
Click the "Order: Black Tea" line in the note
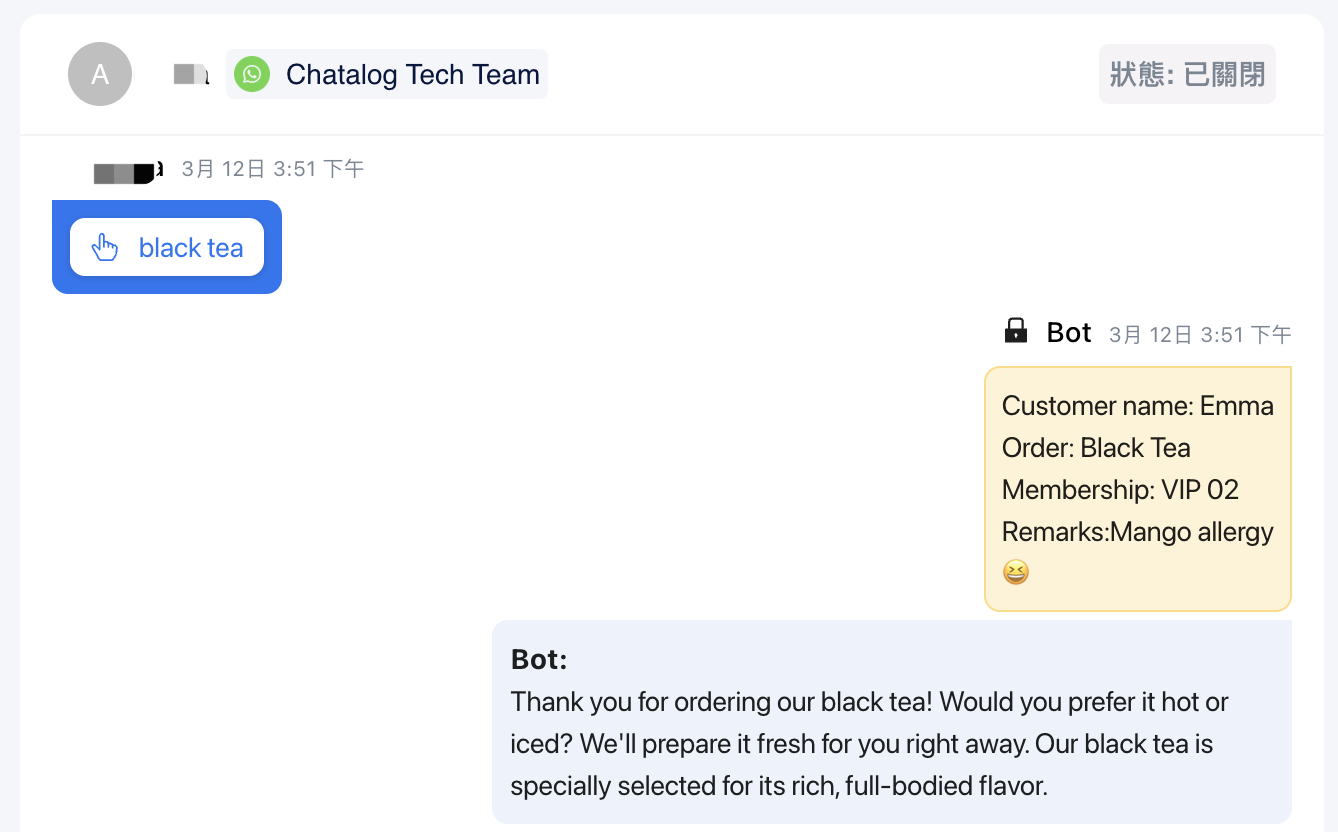tap(1096, 448)
